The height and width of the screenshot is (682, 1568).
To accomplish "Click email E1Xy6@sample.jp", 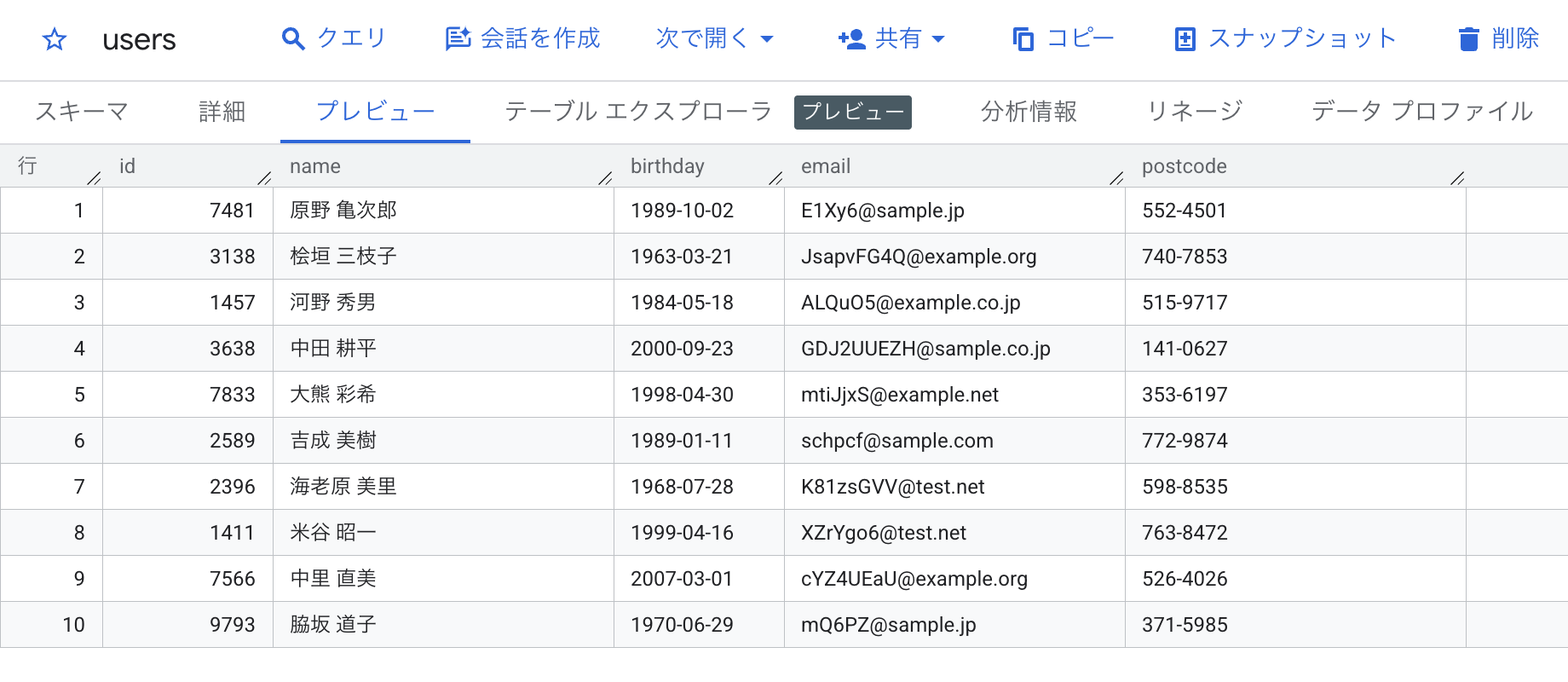I will coord(883,211).
